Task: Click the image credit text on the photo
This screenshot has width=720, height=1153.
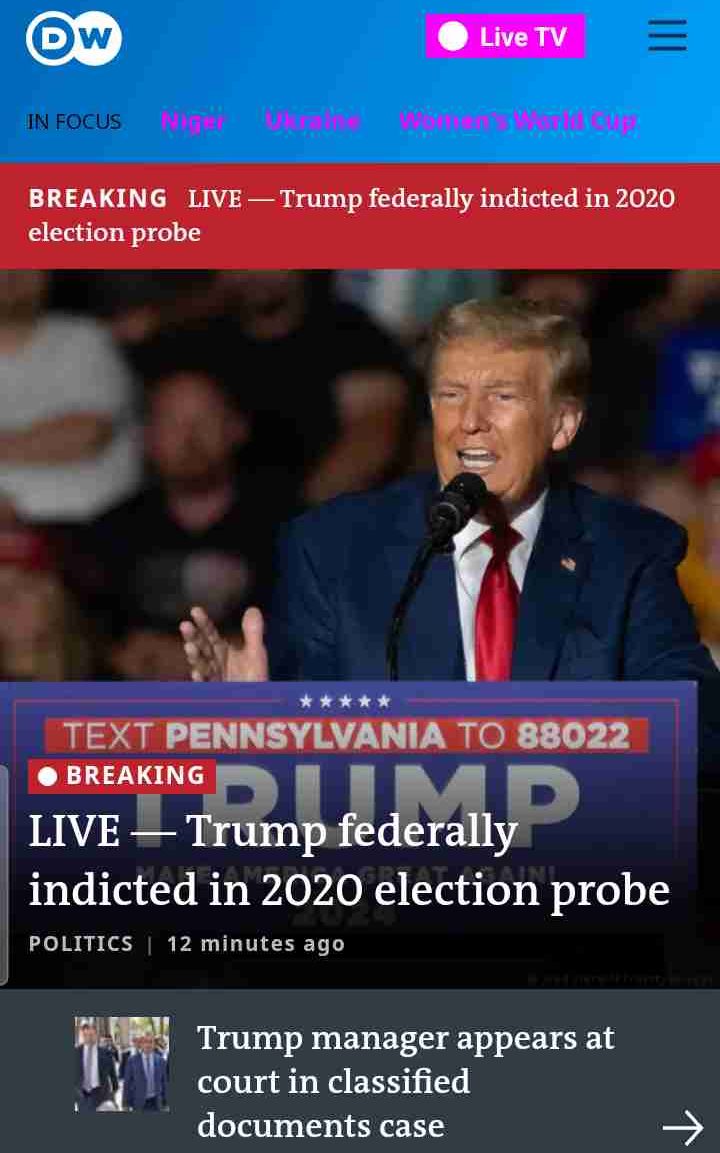Action: [621, 979]
